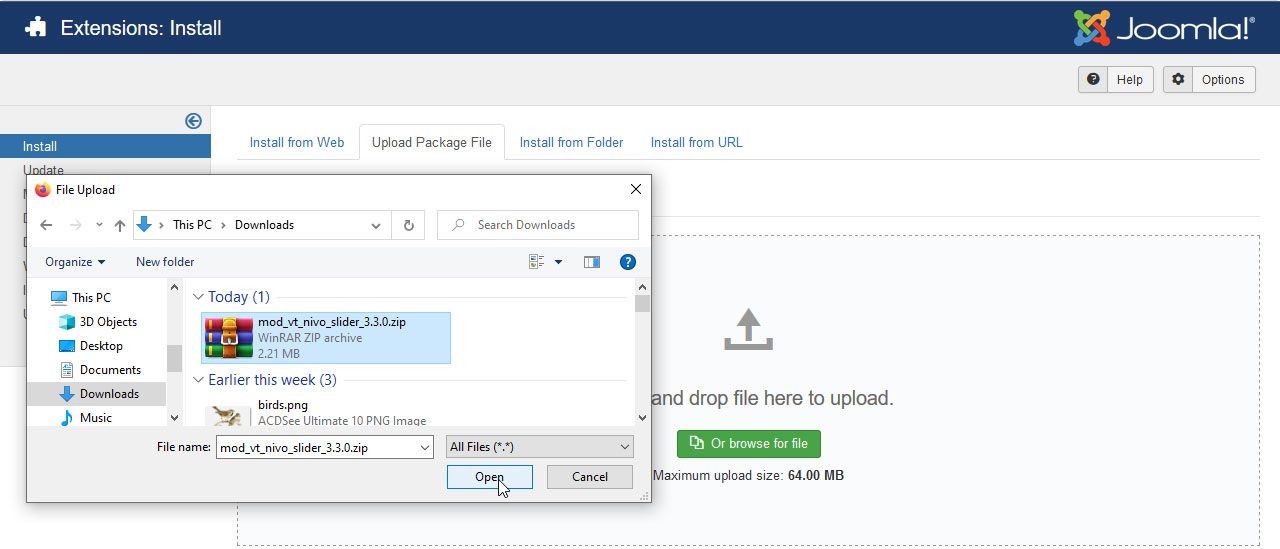This screenshot has height=549, width=1280.
Task: Expand the All Files type dropdown
Action: pos(540,447)
